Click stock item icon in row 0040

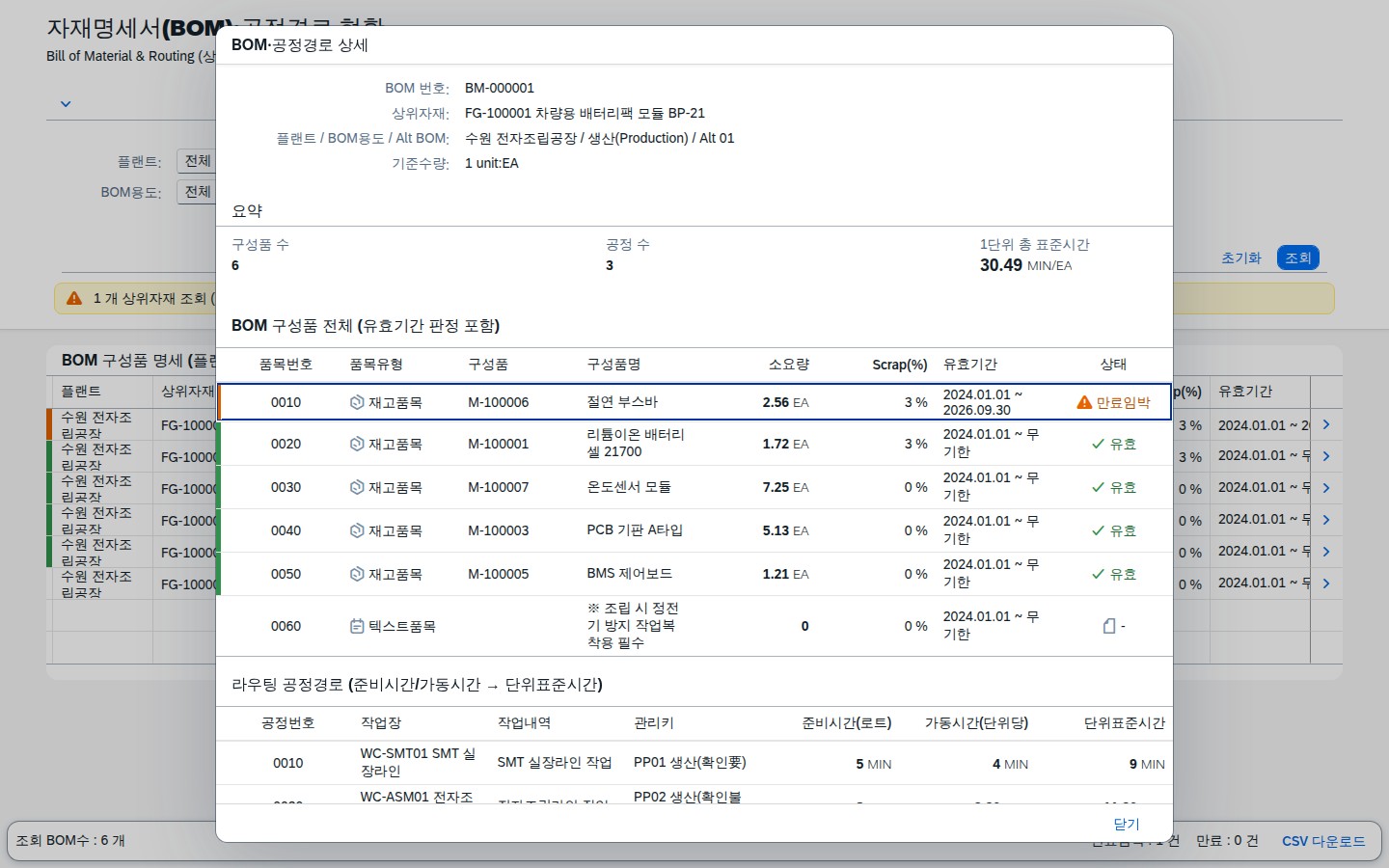[x=357, y=530]
